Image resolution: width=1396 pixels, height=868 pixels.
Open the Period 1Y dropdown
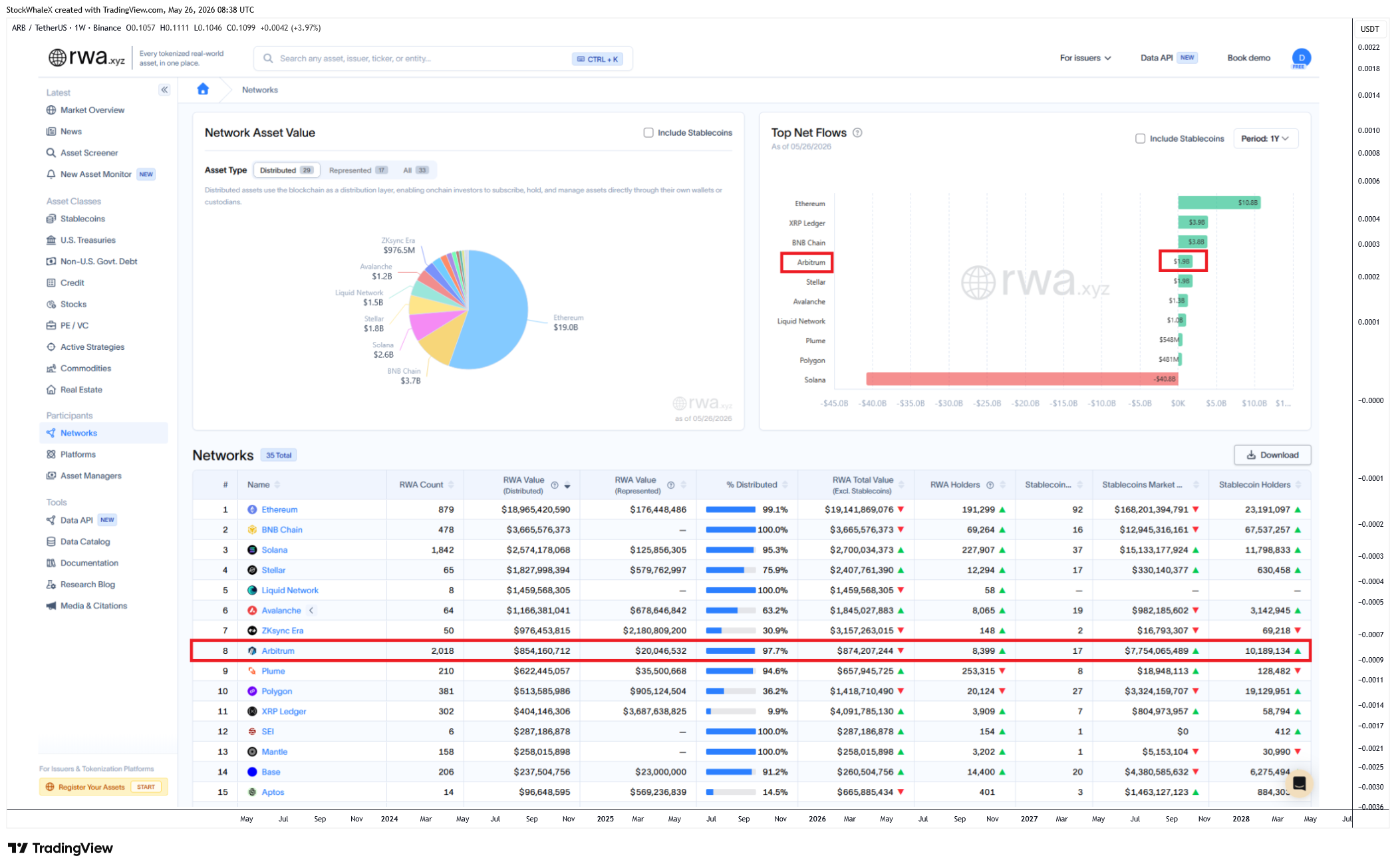(1265, 138)
